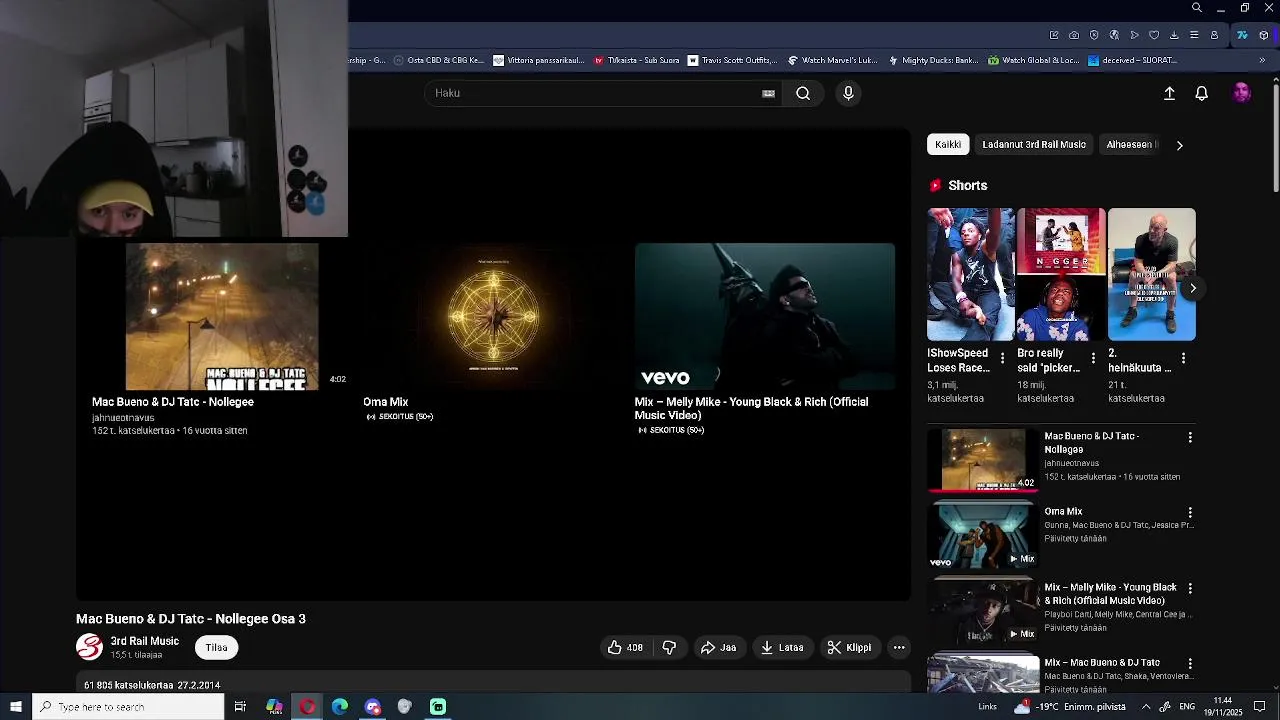Show hidden bookmarks with double chevron
The image size is (1280, 720).
click(x=1262, y=60)
